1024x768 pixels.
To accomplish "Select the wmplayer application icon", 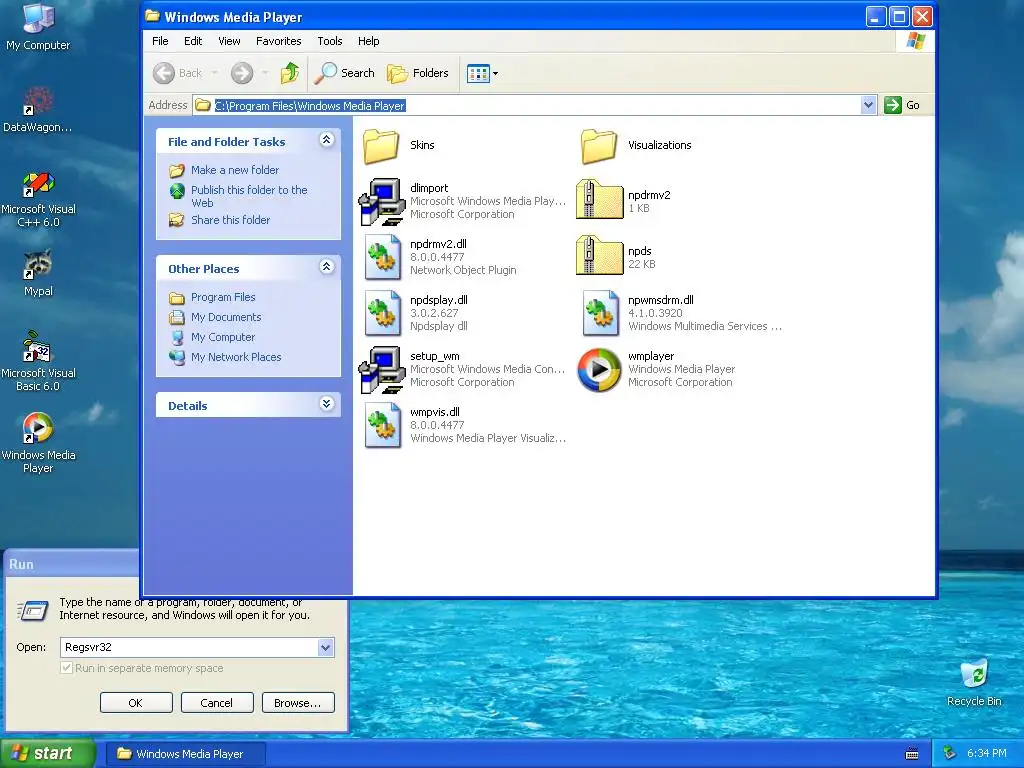I will pyautogui.click(x=600, y=370).
